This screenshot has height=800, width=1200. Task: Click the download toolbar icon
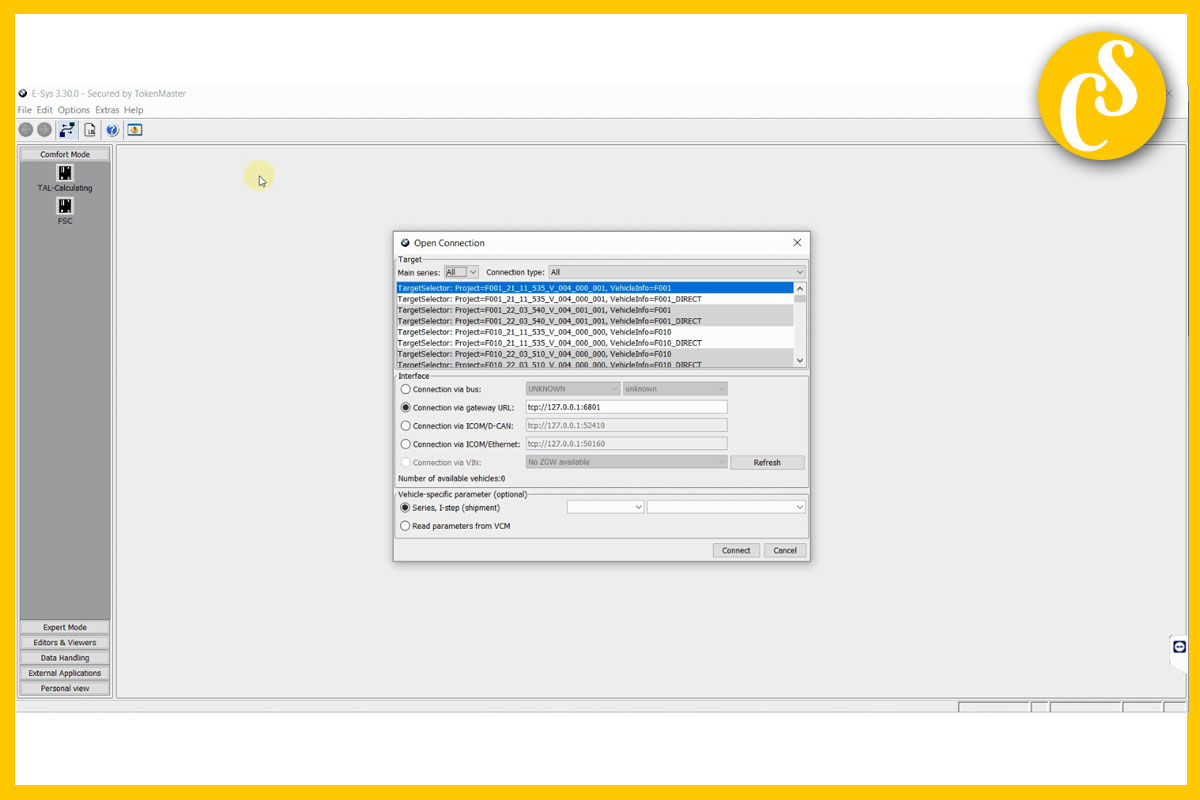coord(134,129)
